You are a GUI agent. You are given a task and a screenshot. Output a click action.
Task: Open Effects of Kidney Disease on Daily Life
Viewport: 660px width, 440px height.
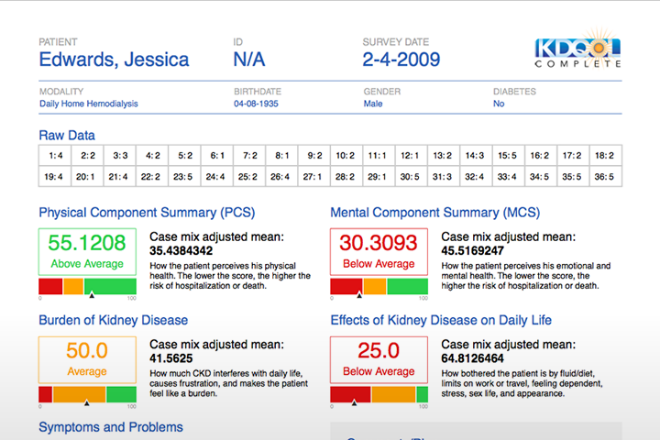(x=443, y=321)
